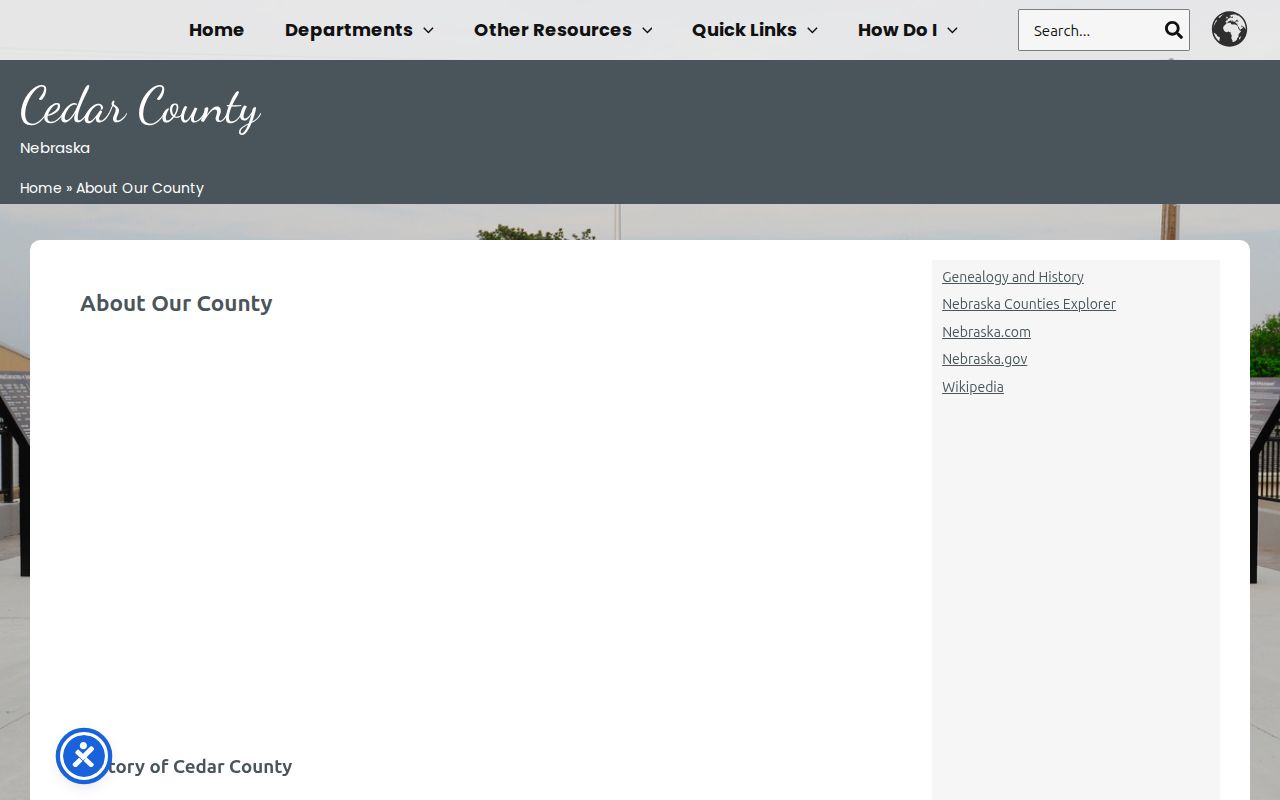This screenshot has height=800, width=1280.
Task: Click the Search text field
Action: coord(1091,30)
